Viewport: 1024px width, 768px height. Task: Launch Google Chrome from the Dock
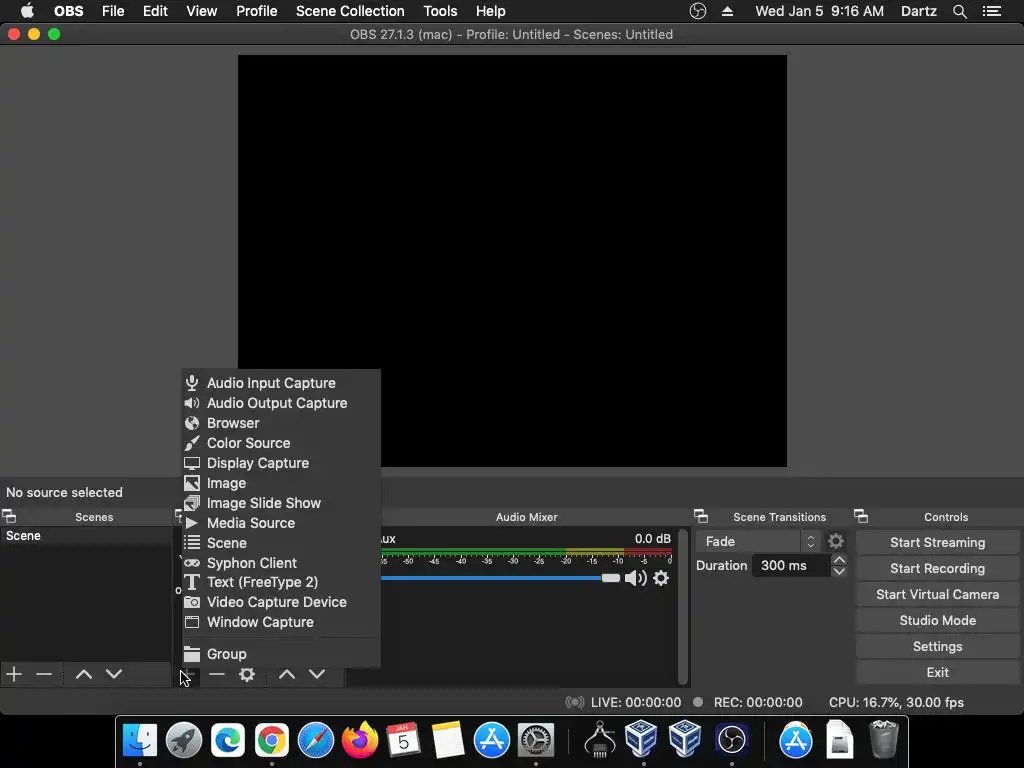tap(272, 740)
